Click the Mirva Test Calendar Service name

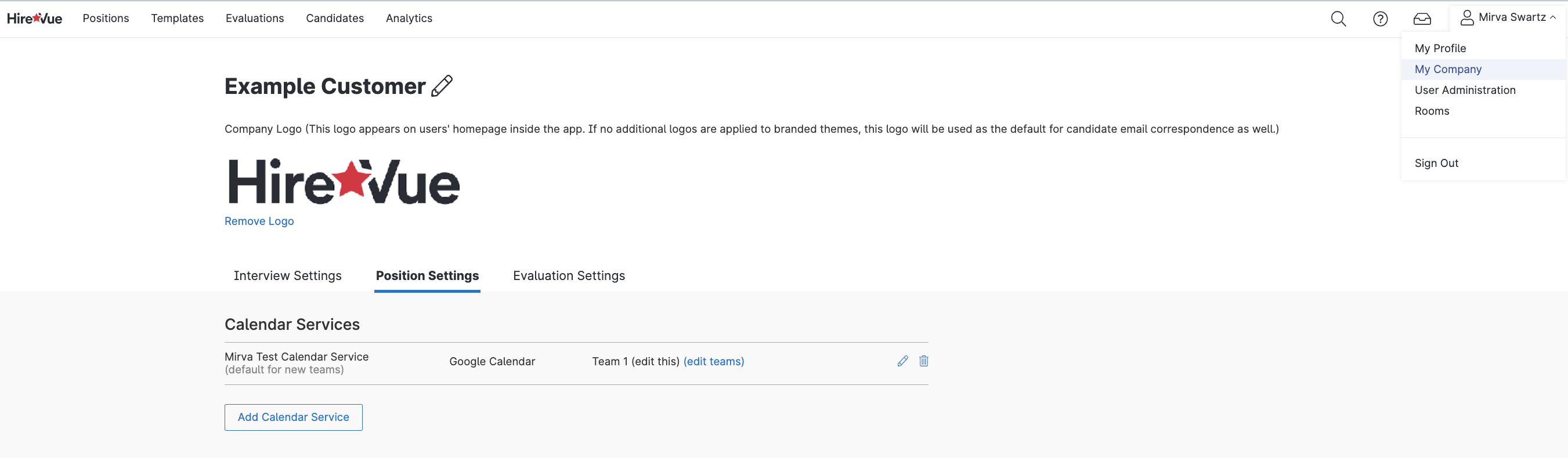click(x=297, y=357)
